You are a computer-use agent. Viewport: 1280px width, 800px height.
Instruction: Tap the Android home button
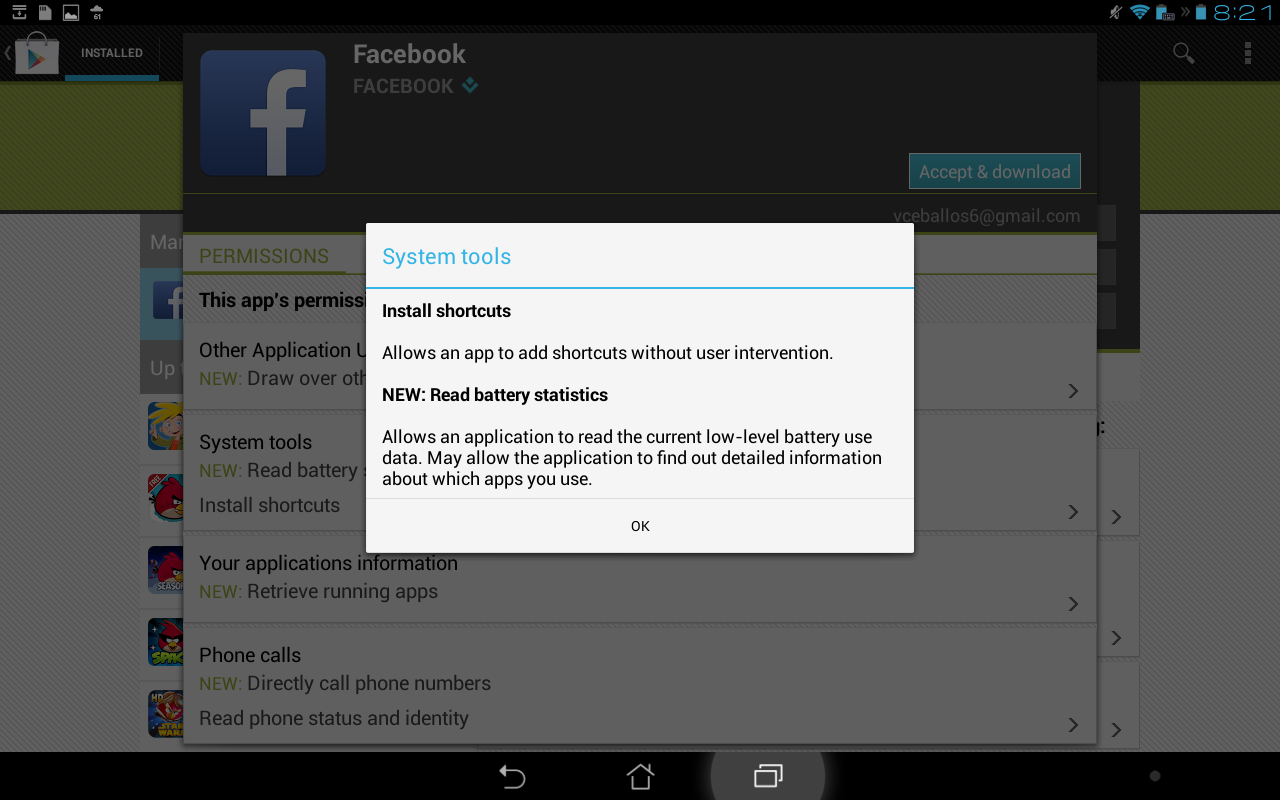pos(640,776)
